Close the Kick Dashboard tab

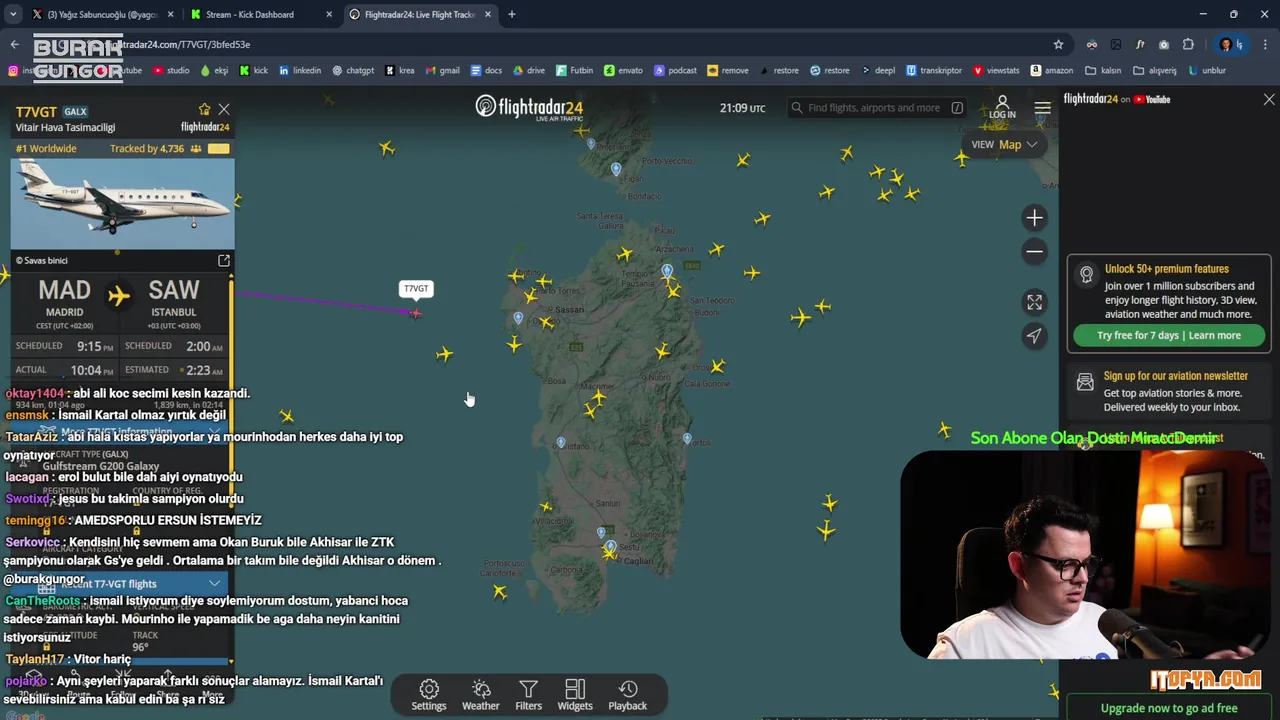[x=329, y=14]
